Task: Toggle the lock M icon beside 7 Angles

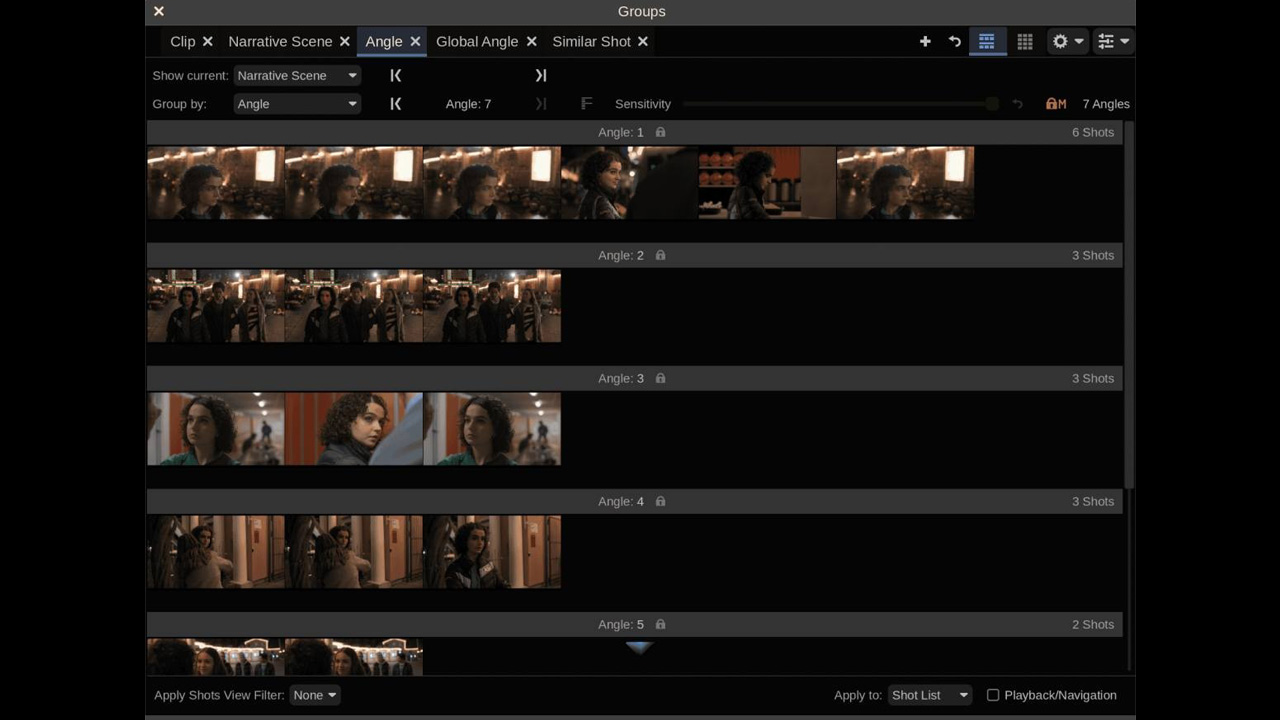Action: click(x=1056, y=103)
